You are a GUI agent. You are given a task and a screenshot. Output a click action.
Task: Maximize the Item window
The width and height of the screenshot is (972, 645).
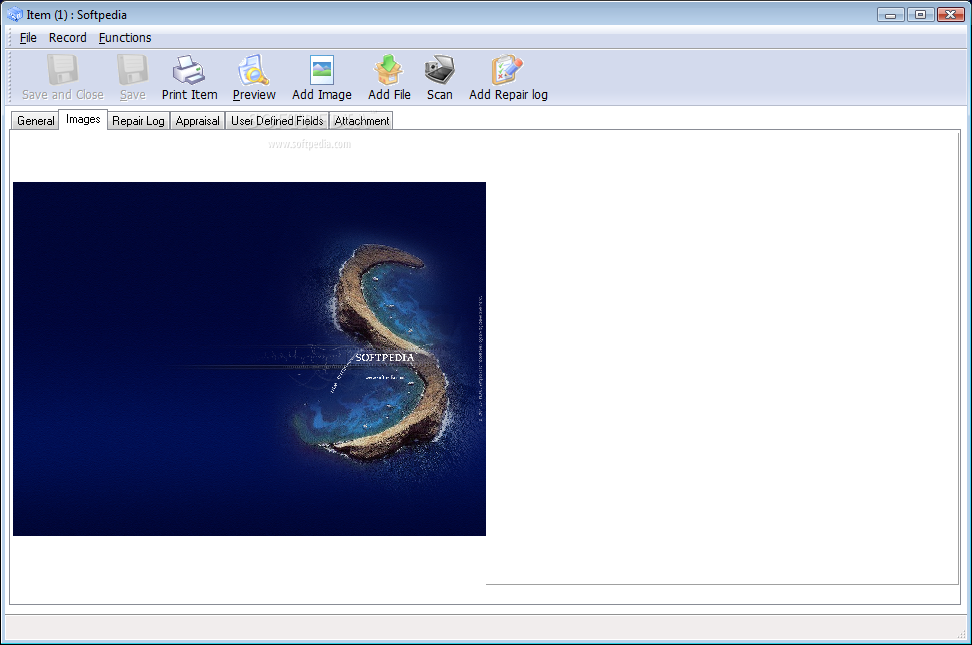pyautogui.click(x=921, y=14)
